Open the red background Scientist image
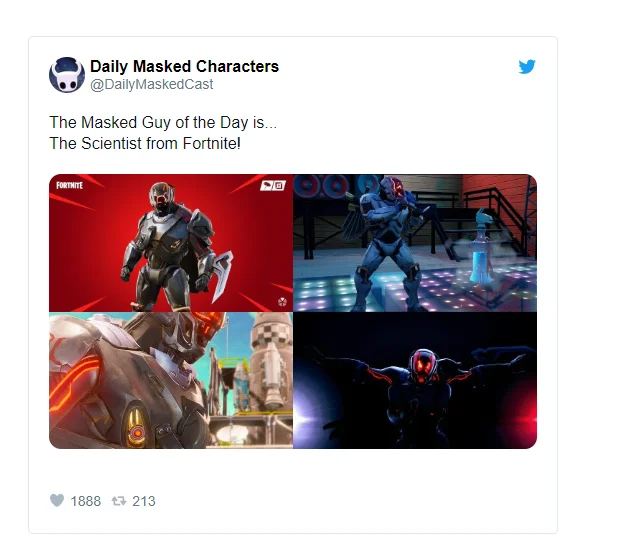The image size is (619, 544). point(171,243)
